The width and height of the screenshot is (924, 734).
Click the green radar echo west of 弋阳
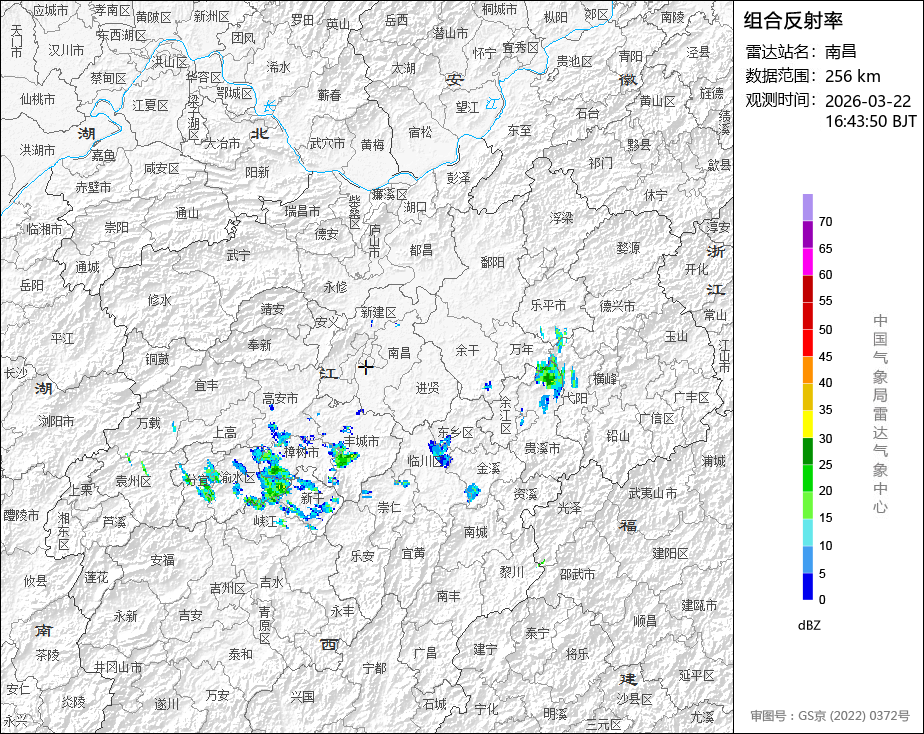pyautogui.click(x=549, y=375)
